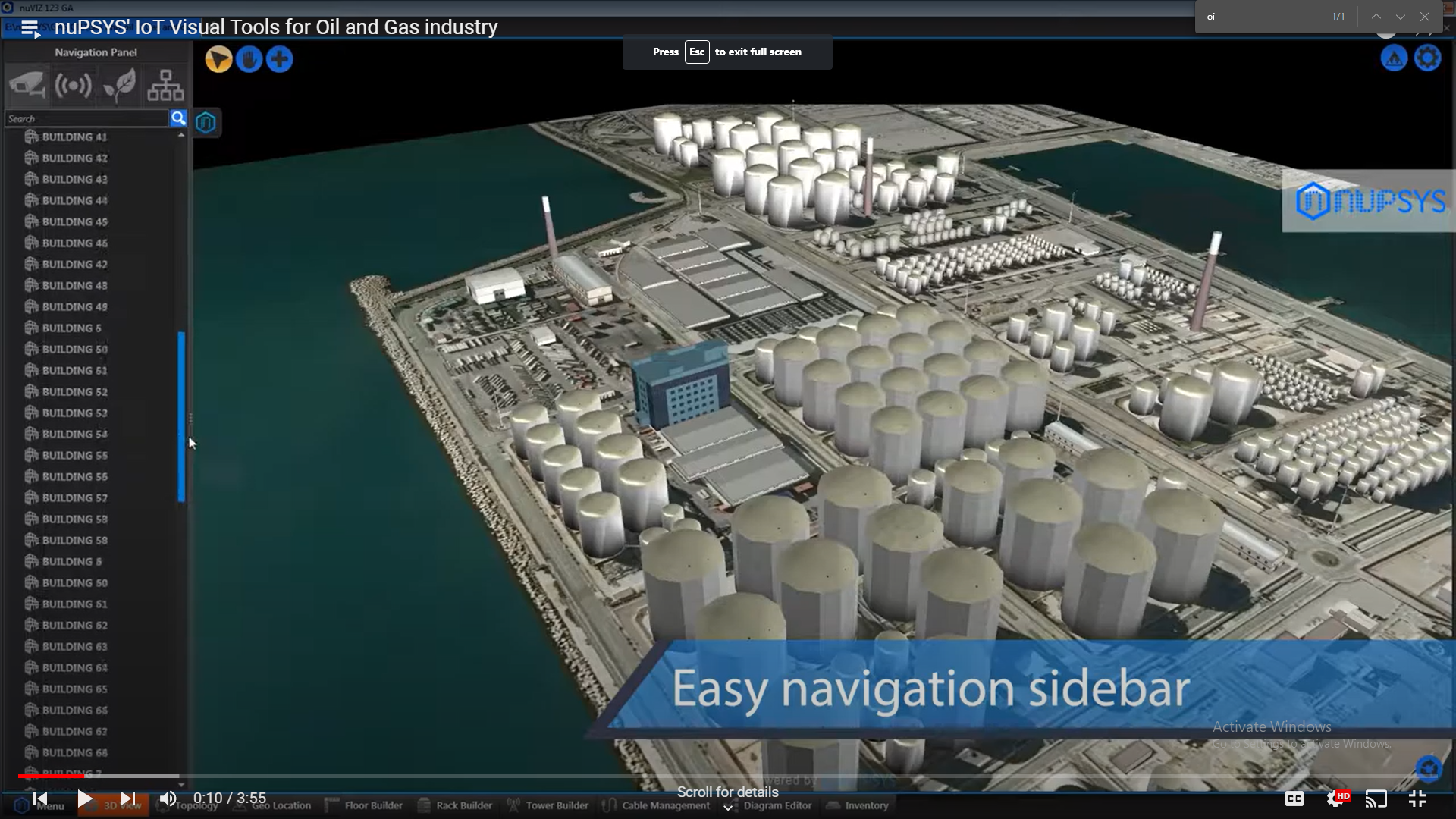Skip to the next video
The image size is (1456, 819).
click(x=128, y=799)
